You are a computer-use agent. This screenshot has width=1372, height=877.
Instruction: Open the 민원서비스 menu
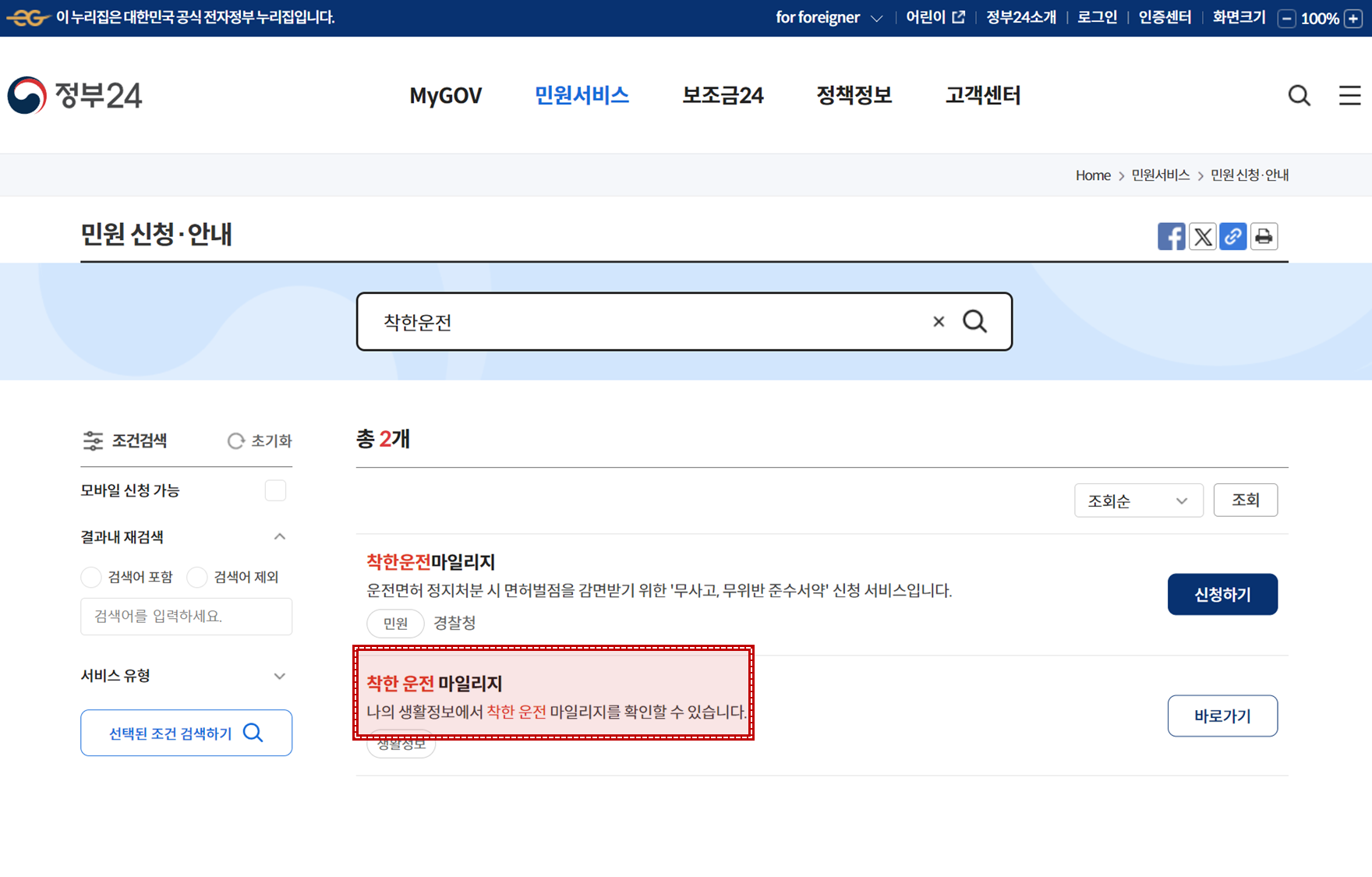click(582, 95)
